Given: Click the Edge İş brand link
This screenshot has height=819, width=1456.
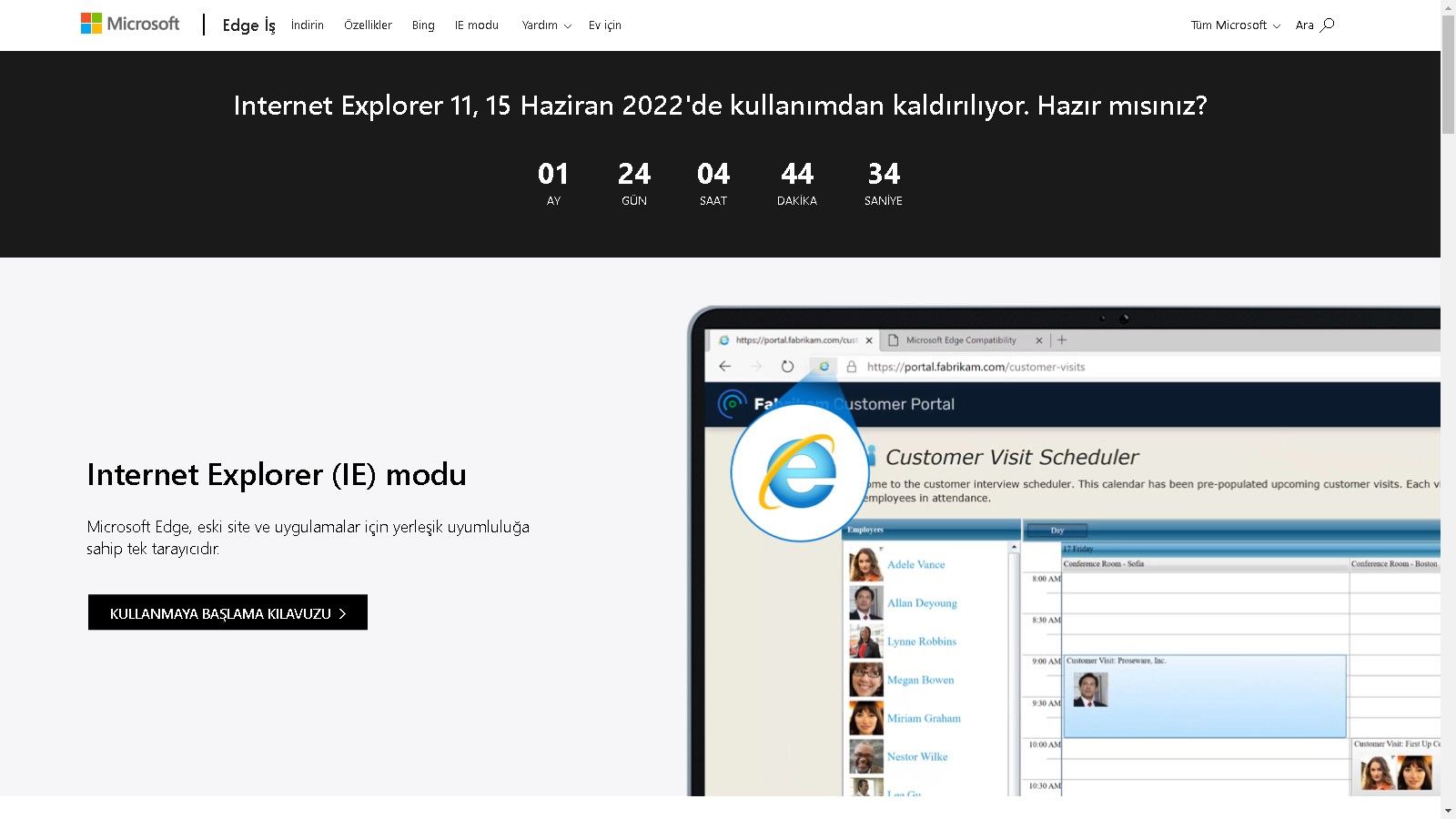Looking at the screenshot, I should pos(248,25).
